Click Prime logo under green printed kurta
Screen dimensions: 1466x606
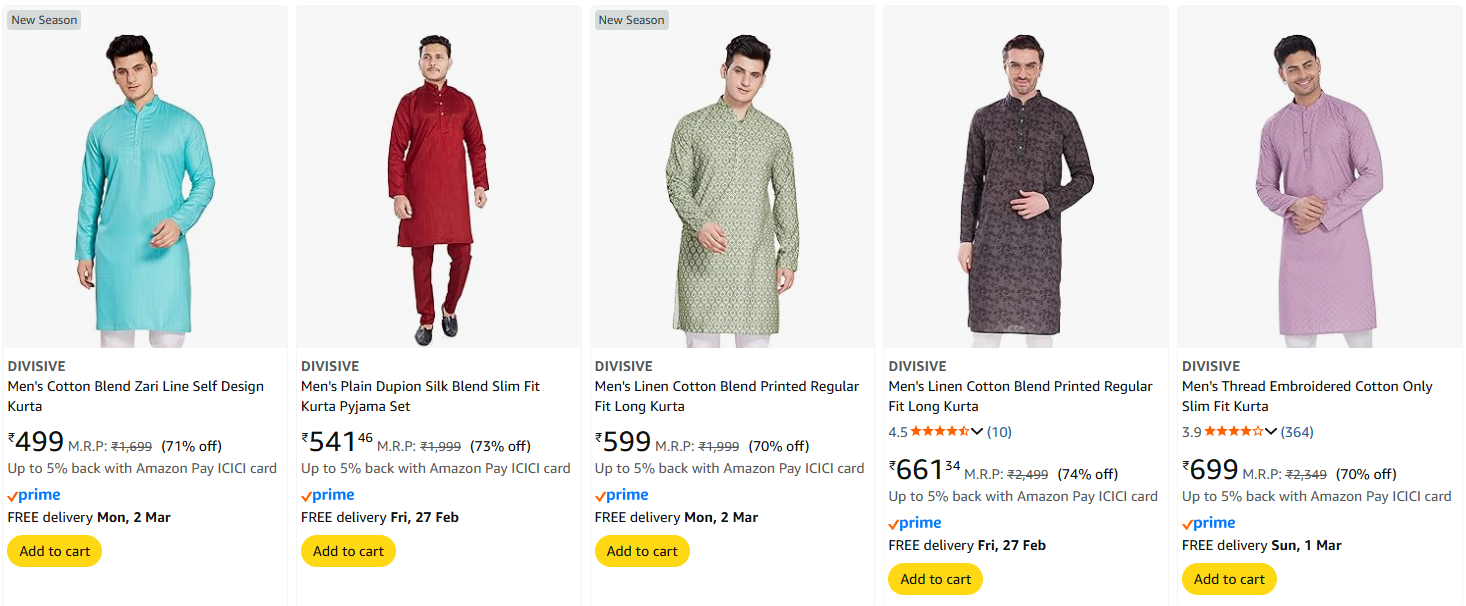click(621, 495)
